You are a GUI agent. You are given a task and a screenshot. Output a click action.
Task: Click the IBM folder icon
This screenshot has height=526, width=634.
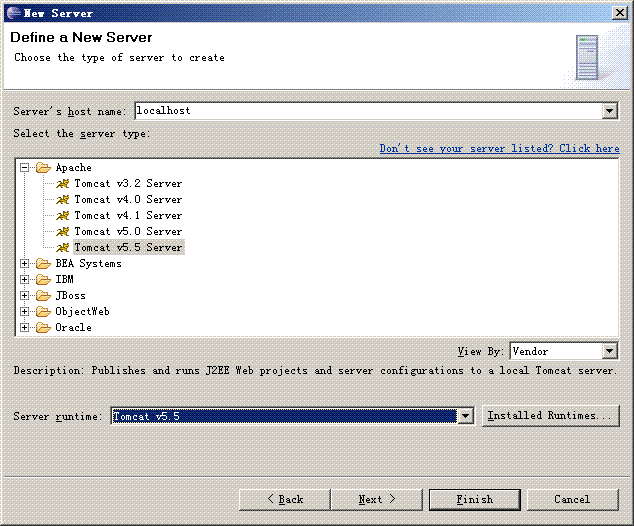pos(43,280)
